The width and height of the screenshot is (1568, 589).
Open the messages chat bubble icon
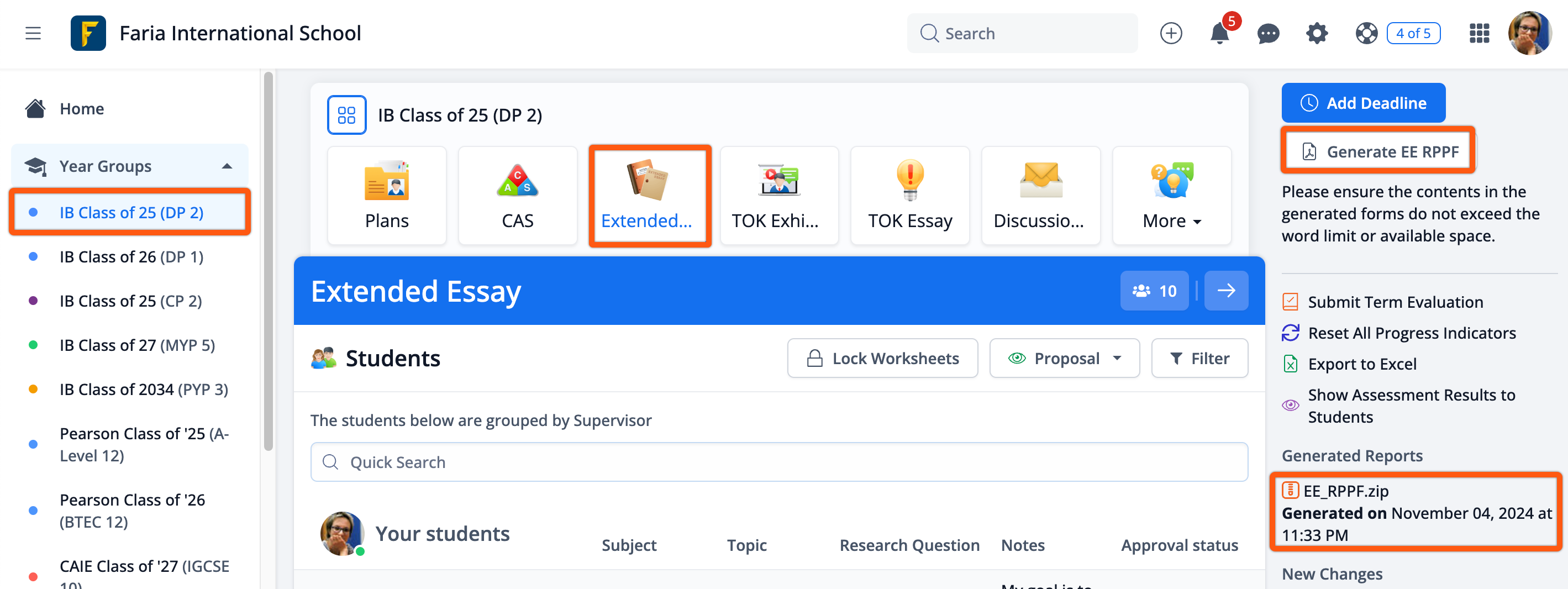point(1268,34)
